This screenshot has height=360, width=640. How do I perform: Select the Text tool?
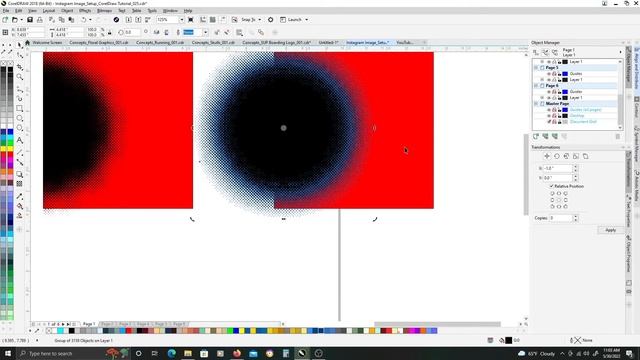pos(20,140)
